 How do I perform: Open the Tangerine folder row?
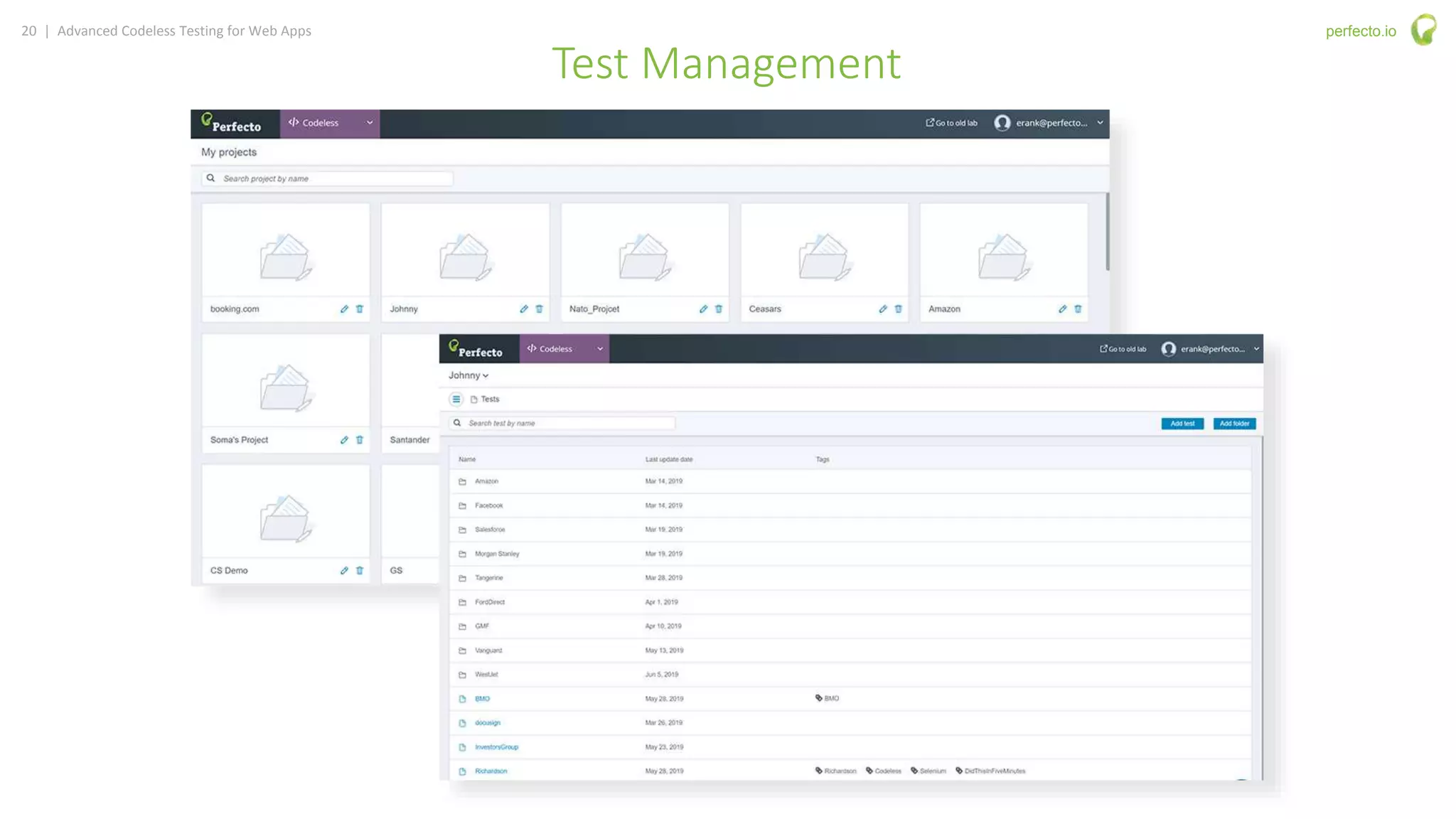point(850,578)
